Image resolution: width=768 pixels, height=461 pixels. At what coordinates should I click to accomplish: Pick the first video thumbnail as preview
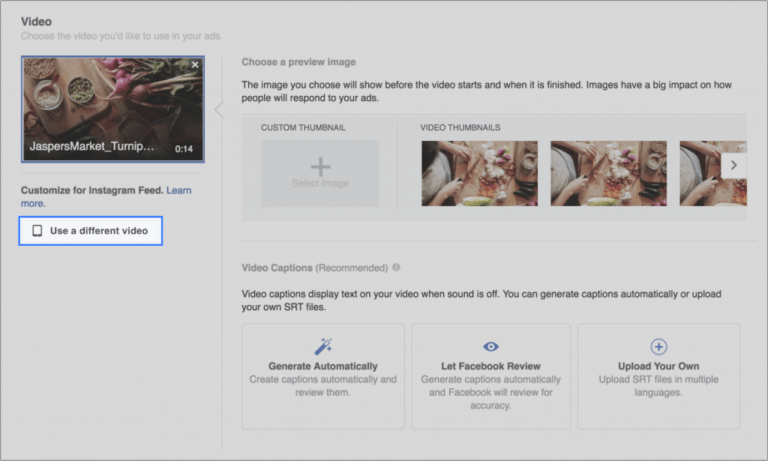480,173
